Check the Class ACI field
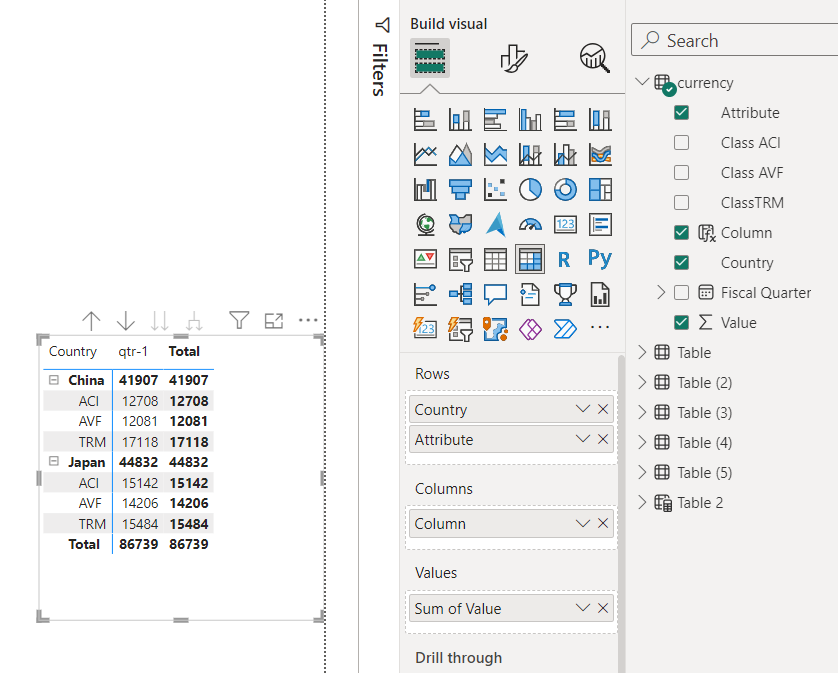 tap(681, 143)
